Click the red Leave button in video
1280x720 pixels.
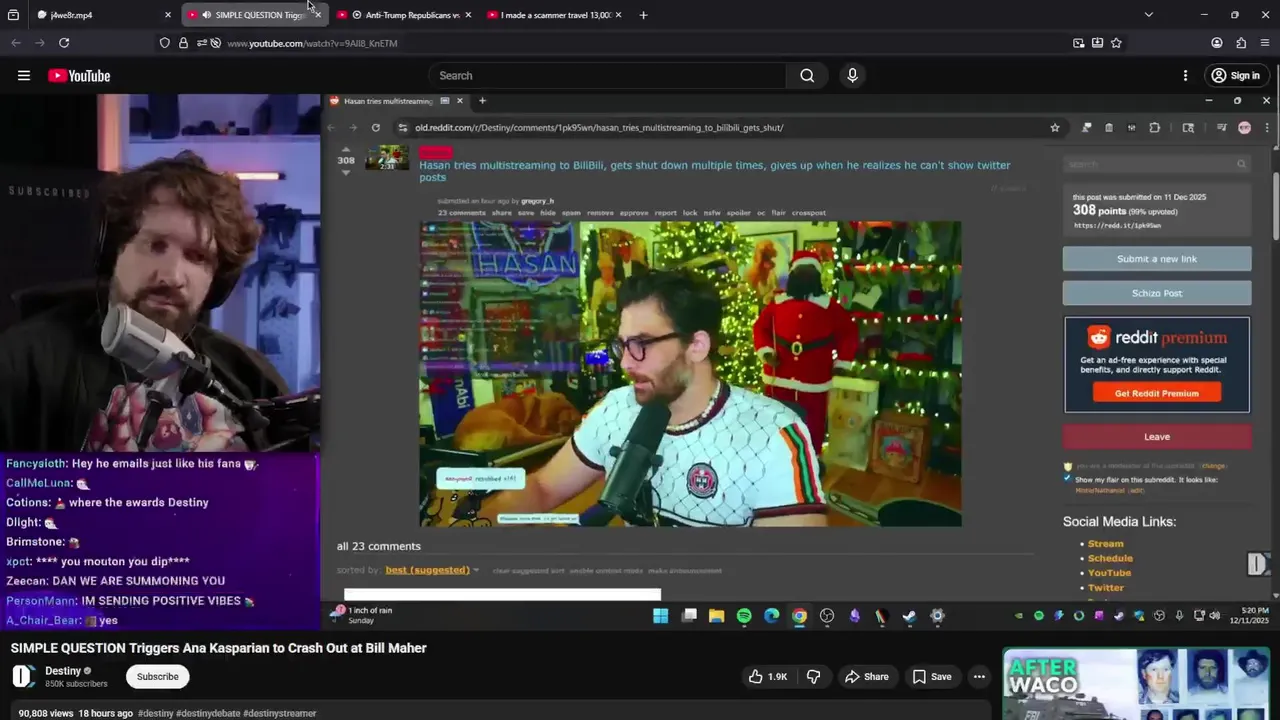pos(1157,437)
